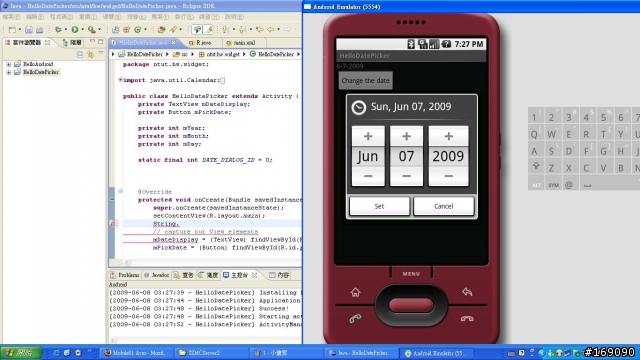Viewport: 640px width, 360px height.
Task: Open dropdown arrow next to Run icon
Action: pyautogui.click(x=82, y=30)
